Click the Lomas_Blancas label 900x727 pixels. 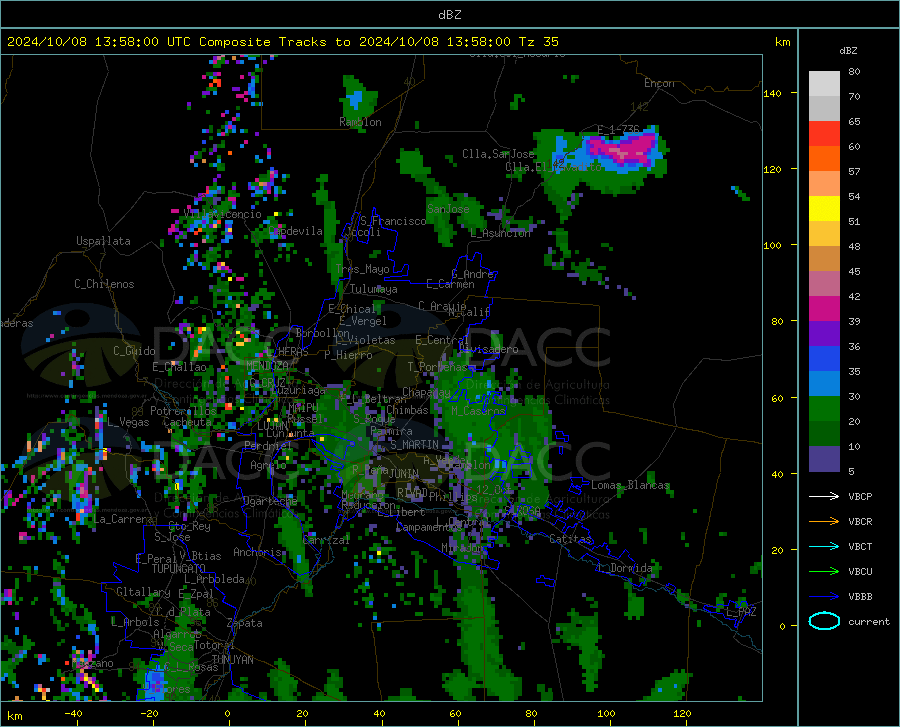(630, 485)
